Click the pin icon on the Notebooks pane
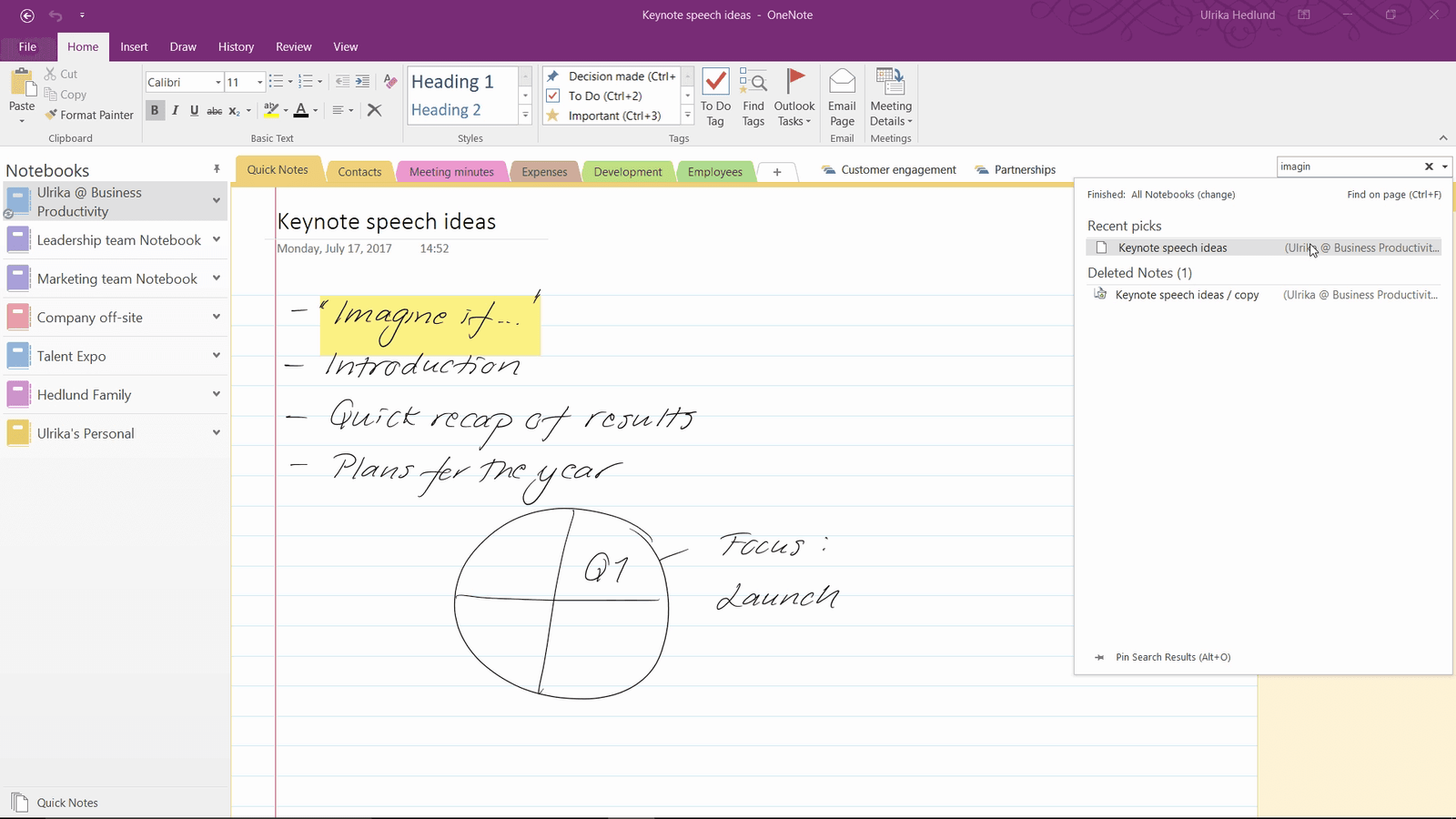1456x819 pixels. pyautogui.click(x=217, y=169)
